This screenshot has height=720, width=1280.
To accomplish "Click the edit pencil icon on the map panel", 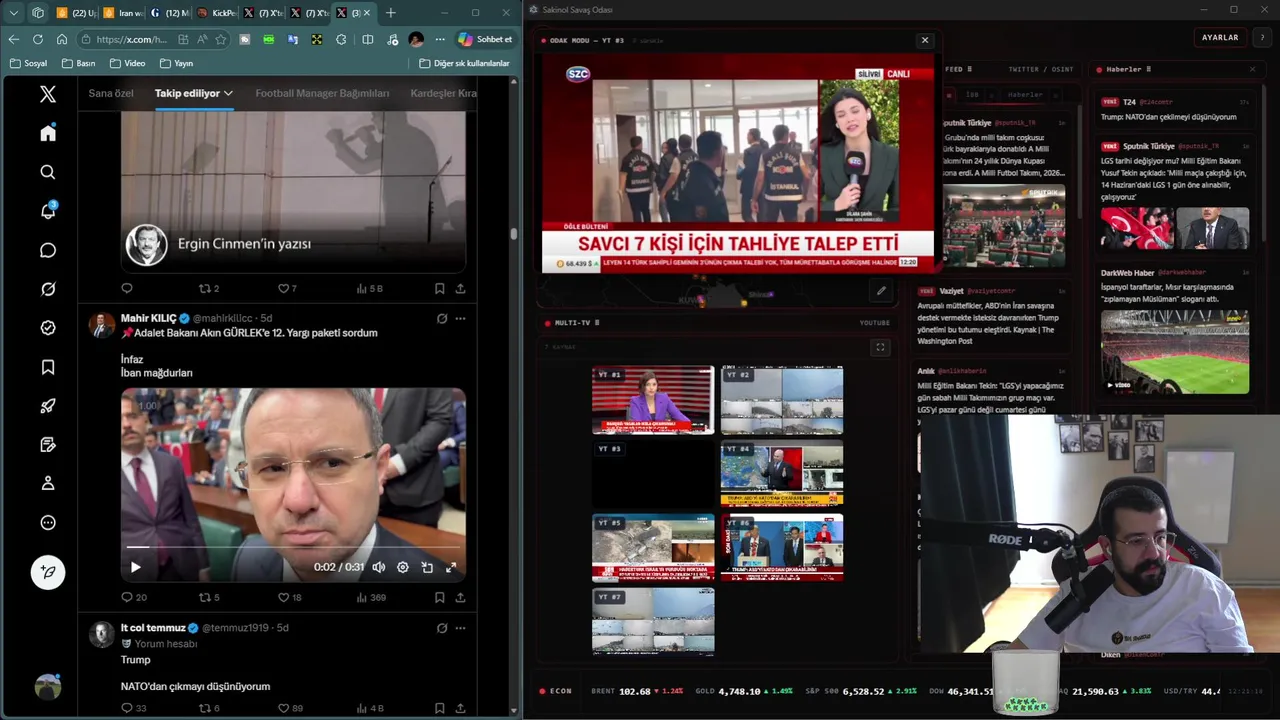I will click(x=881, y=291).
